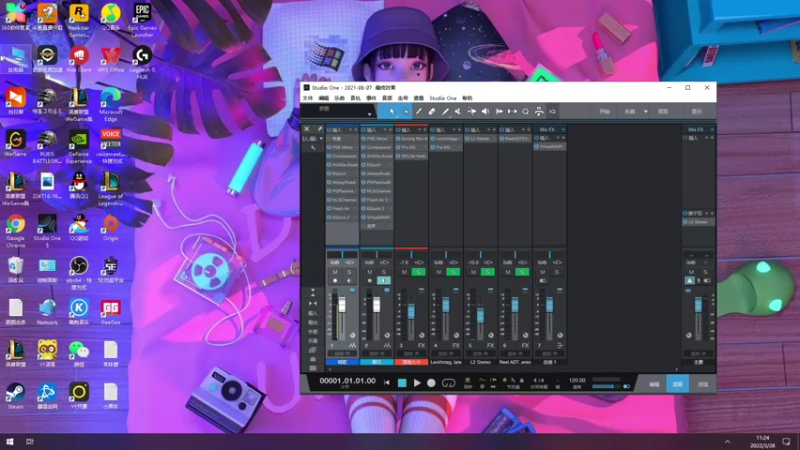Select the Listen tool speaker icon

click(485, 111)
